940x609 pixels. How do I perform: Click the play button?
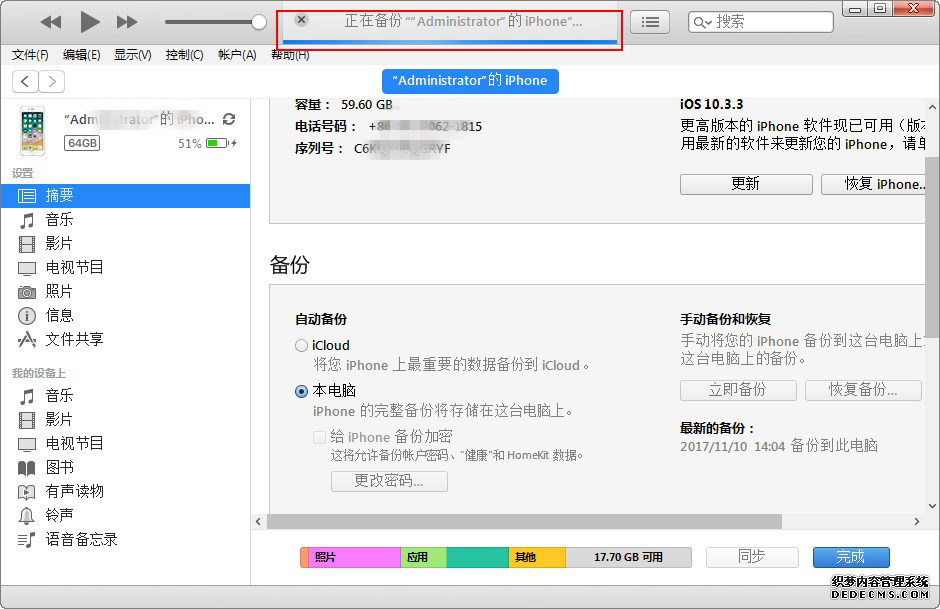(90, 22)
